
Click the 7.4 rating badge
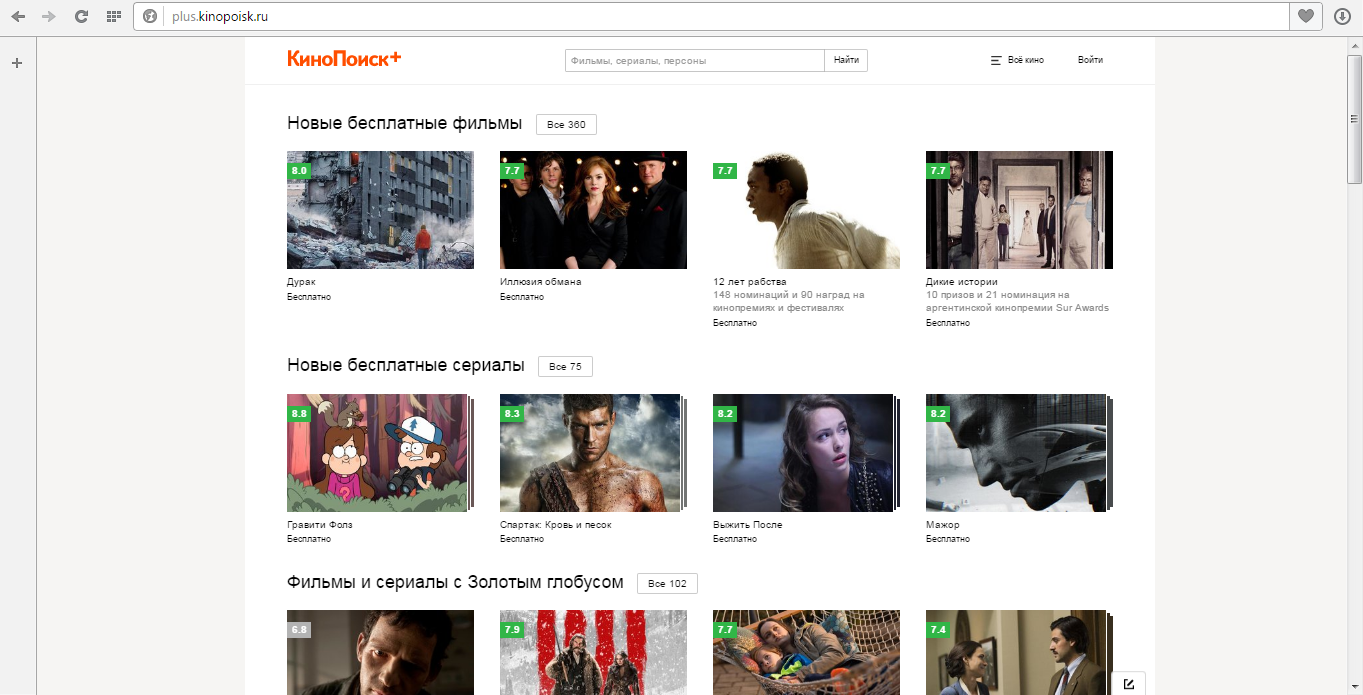pos(938,630)
